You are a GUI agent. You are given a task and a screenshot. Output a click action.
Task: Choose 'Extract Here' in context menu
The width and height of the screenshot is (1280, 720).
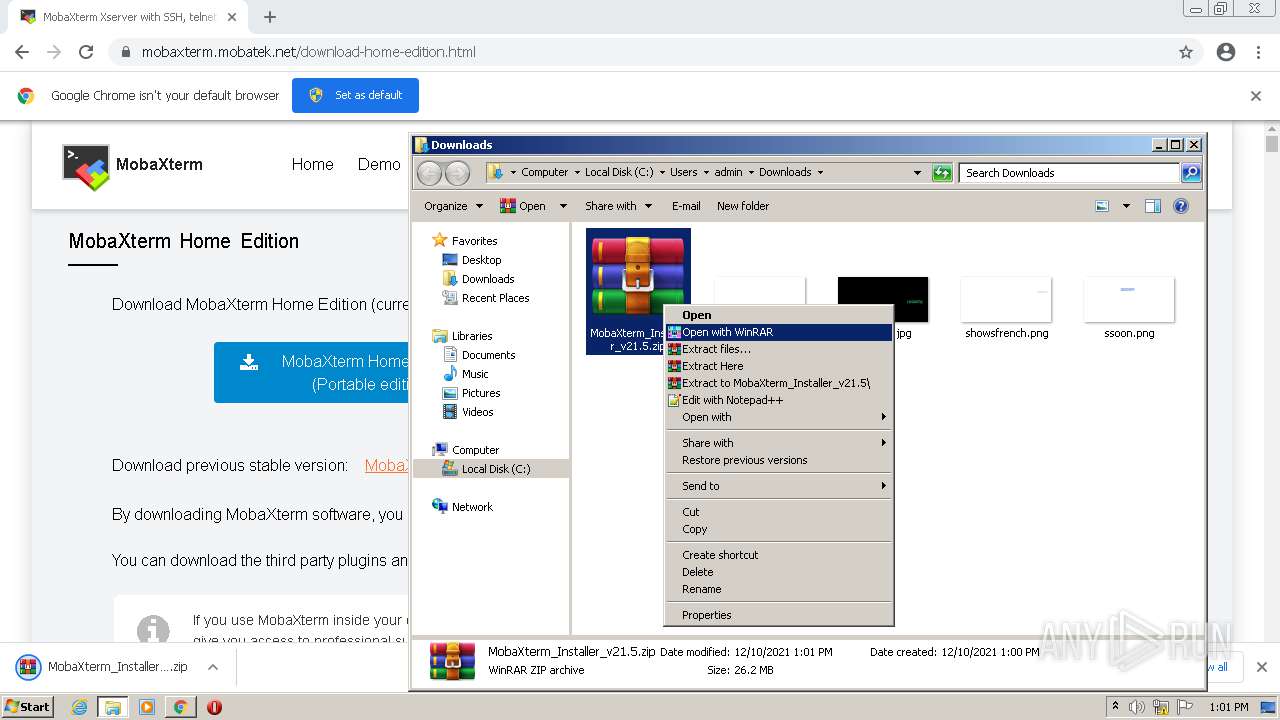pos(779,366)
